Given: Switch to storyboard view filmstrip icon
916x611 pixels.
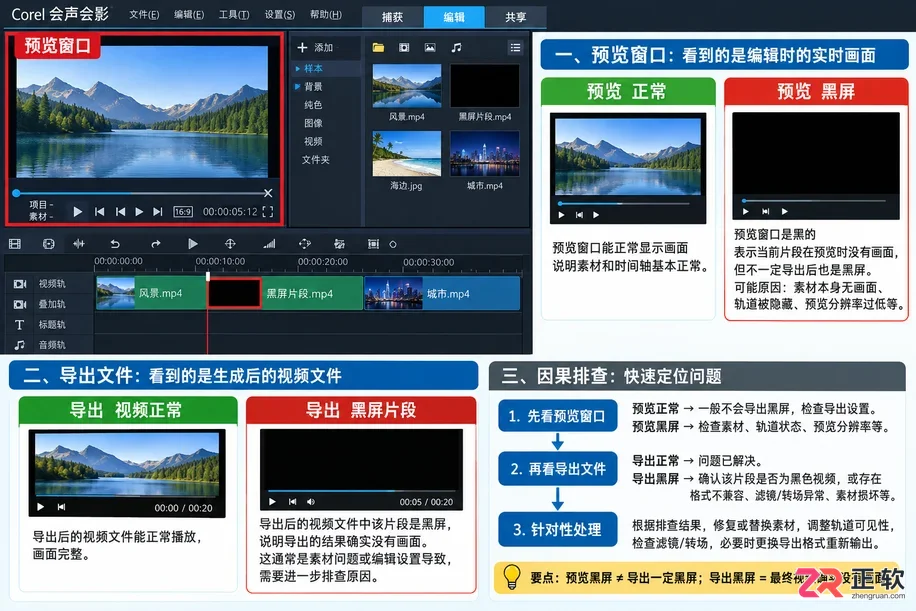Looking at the screenshot, I should click(15, 244).
